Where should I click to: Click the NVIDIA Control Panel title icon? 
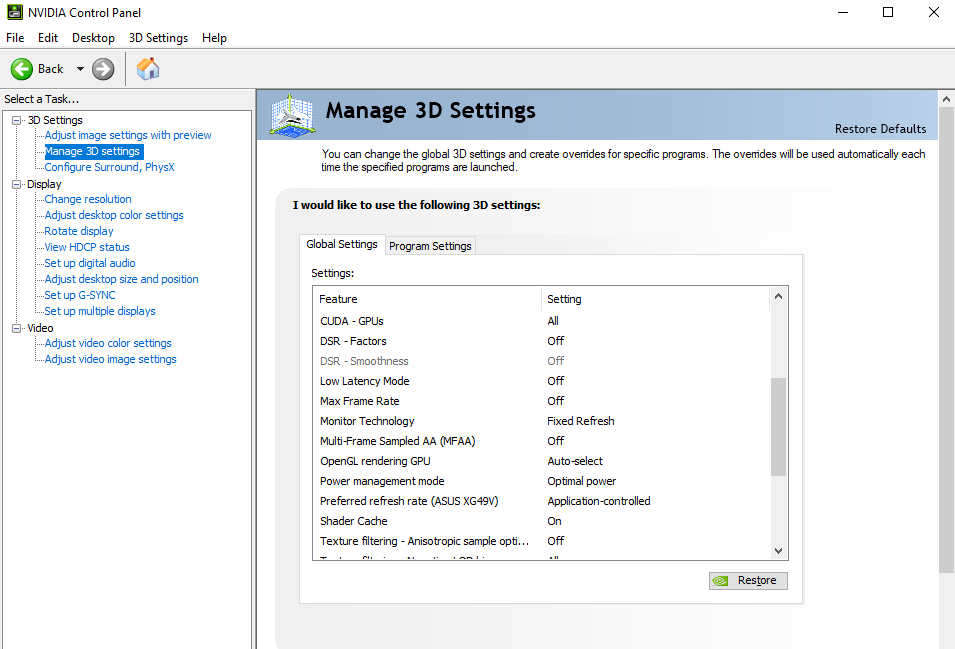coord(13,13)
